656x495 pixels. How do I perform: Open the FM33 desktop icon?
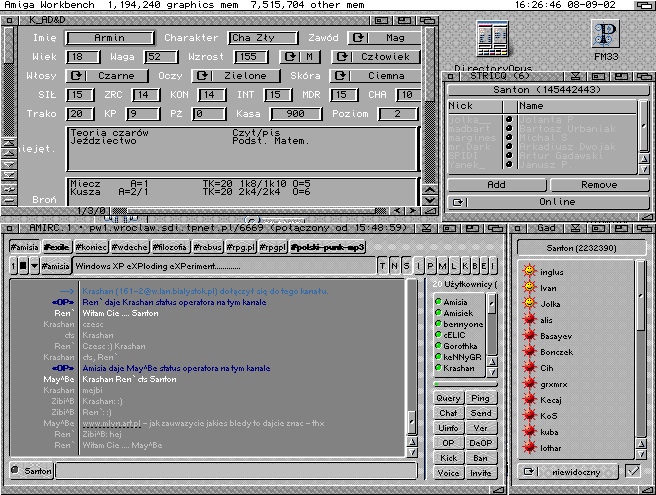pos(605,34)
